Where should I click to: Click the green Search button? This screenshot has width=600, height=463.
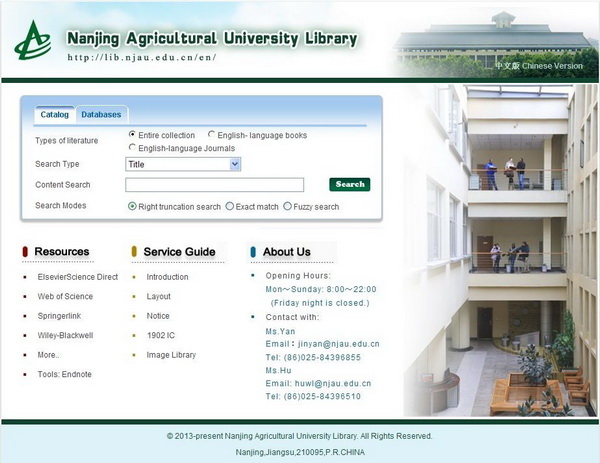(x=350, y=184)
